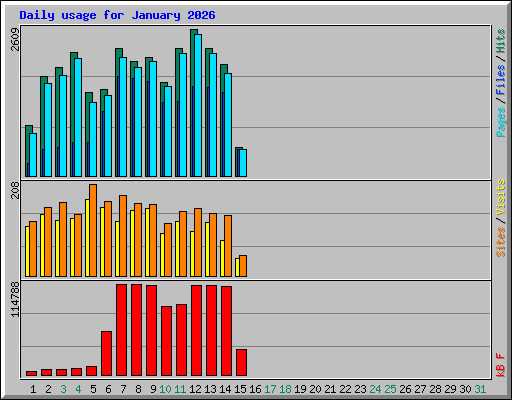Screen dimensions: 512x400
Task: Click the red kilobytes bar for day 15
Action: point(241,363)
